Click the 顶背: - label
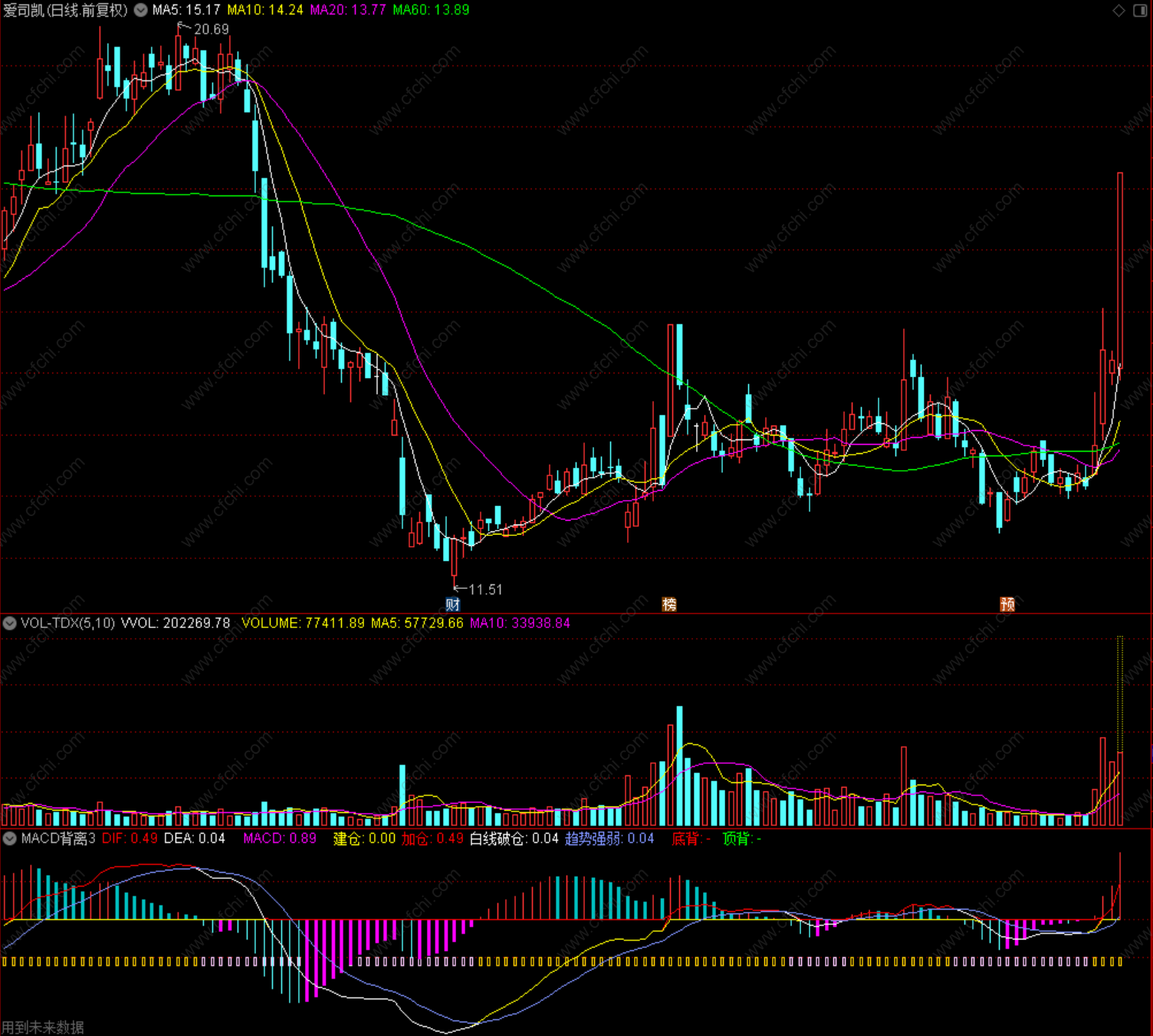The width and height of the screenshot is (1153, 1036). coord(741,839)
